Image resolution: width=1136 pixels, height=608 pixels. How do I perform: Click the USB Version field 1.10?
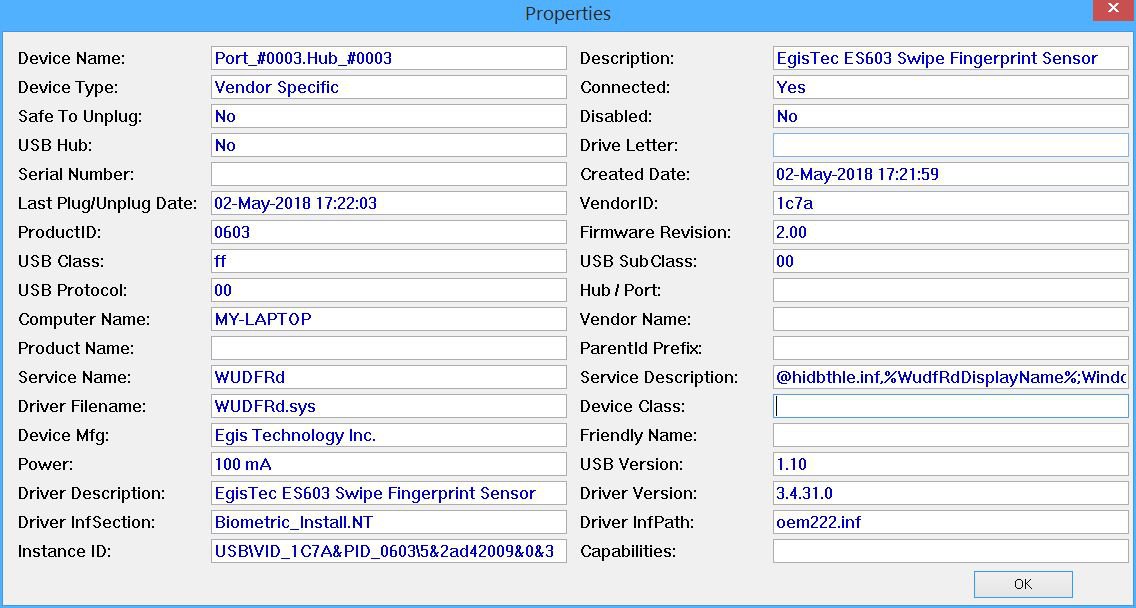tap(951, 464)
